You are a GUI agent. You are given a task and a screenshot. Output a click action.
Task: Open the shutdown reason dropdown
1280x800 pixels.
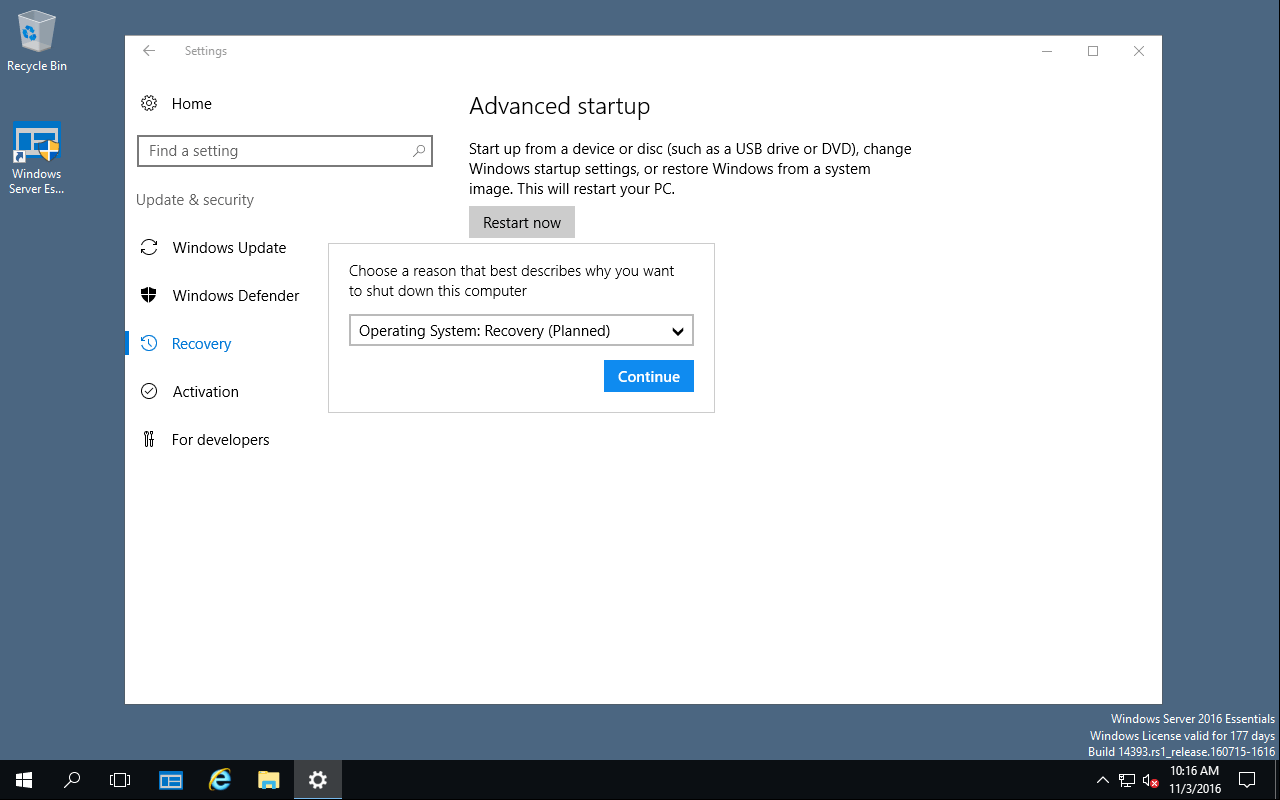coord(521,331)
